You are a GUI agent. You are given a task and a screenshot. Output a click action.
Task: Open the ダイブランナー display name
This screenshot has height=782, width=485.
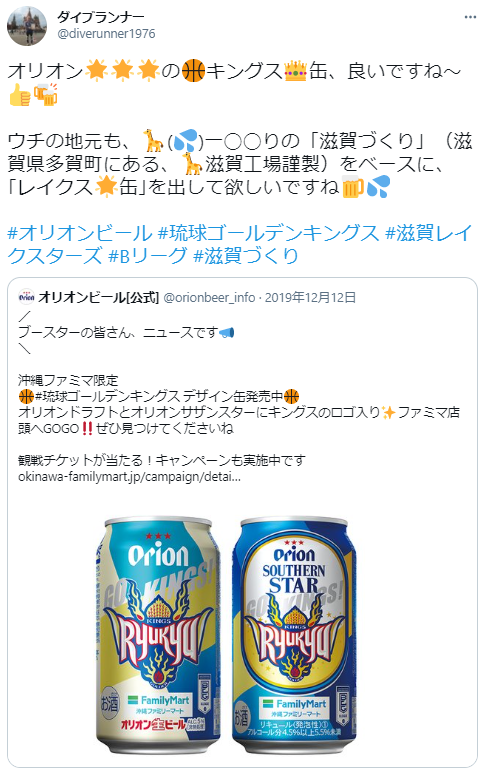tap(101, 17)
